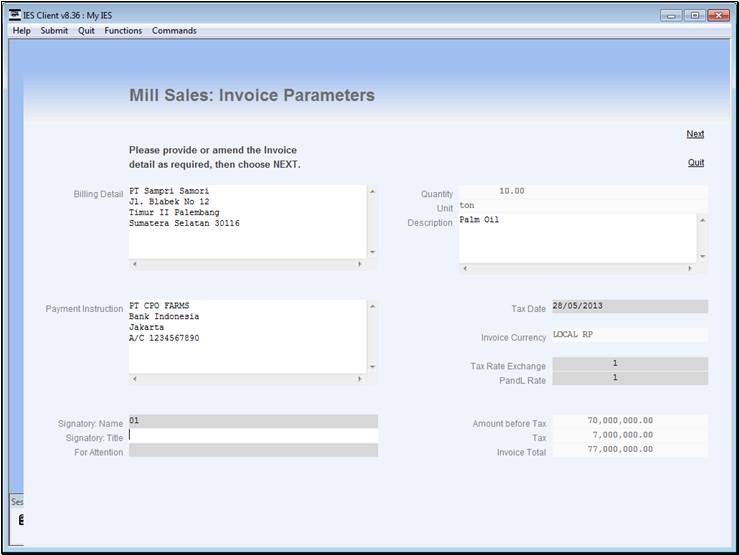Click the For Attention field
Screen dimensions: 739x555
point(254,450)
